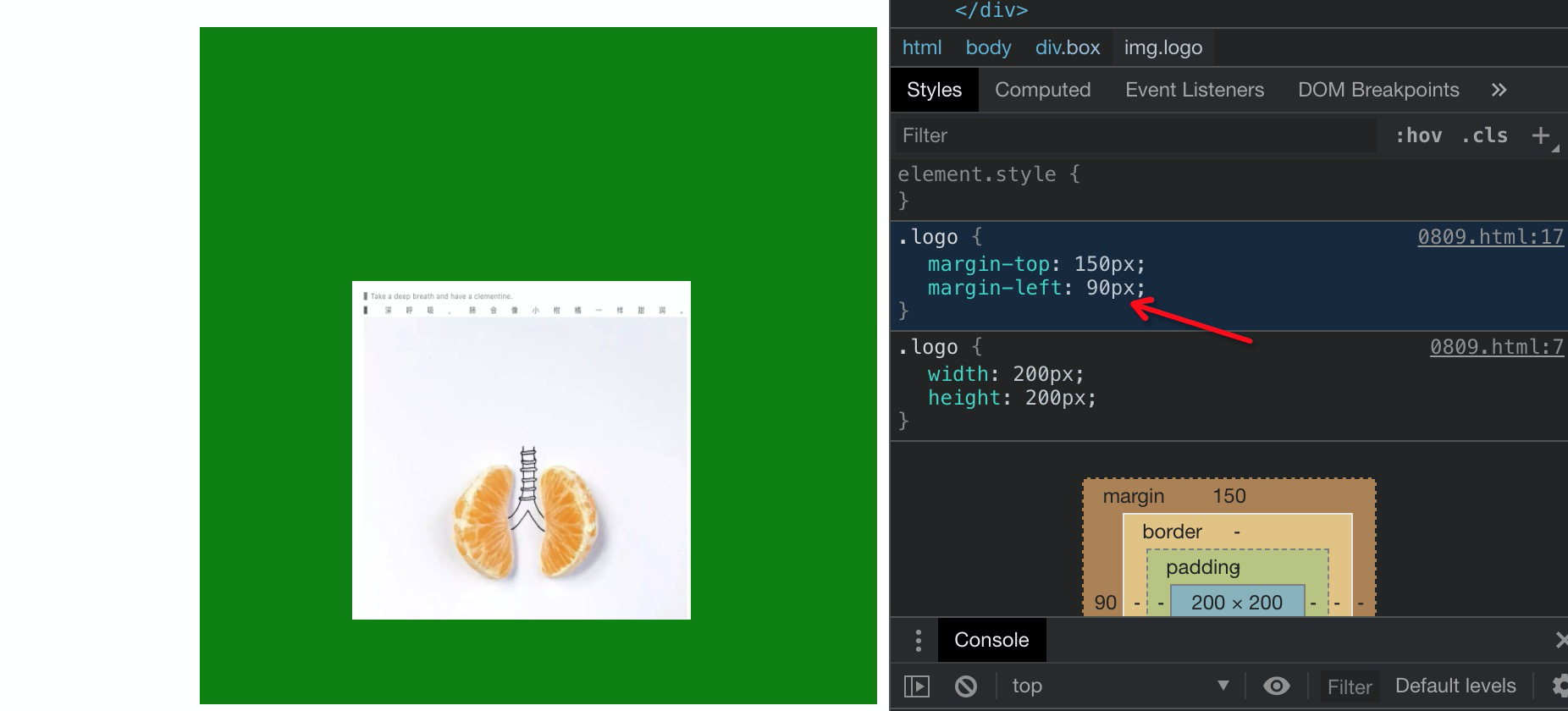Focus the console Filter input
Image resolution: width=1568 pixels, height=711 pixels.
[x=1350, y=686]
